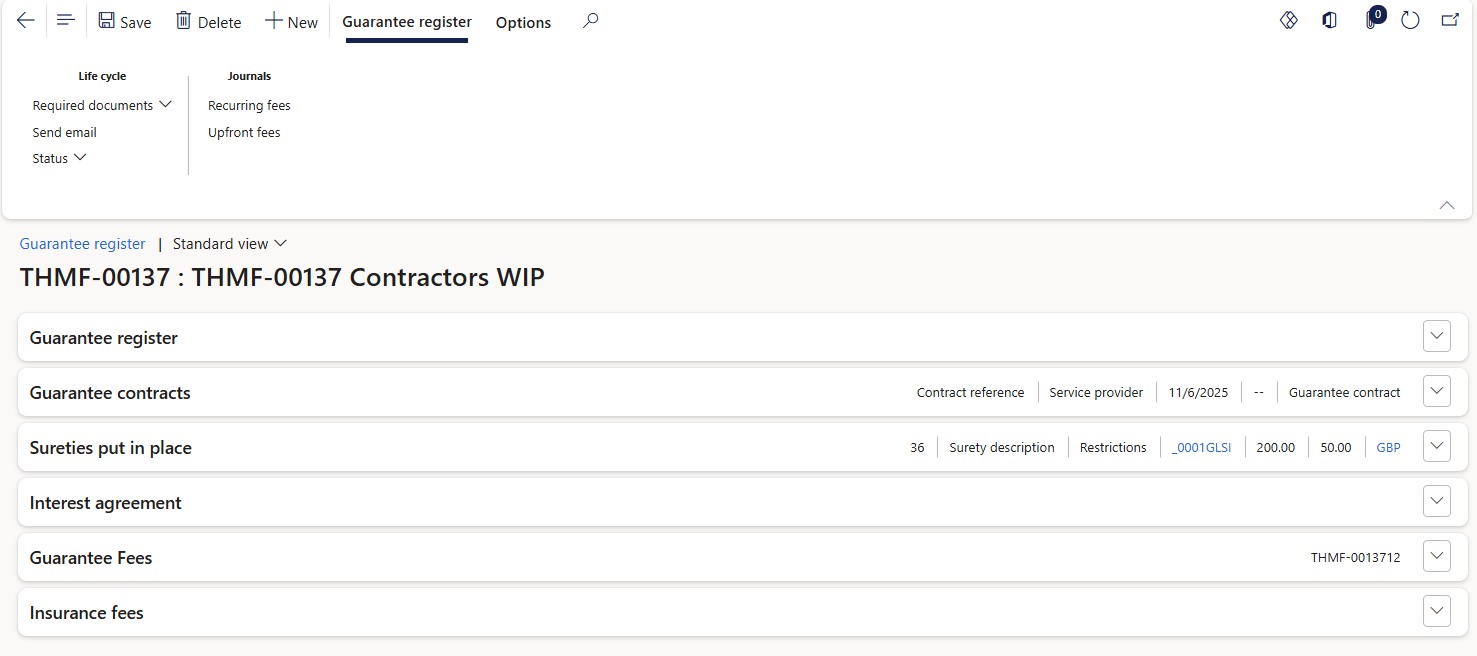The height and width of the screenshot is (656, 1477).
Task: Refresh the page with the circular arrow
Action: [1410, 21]
